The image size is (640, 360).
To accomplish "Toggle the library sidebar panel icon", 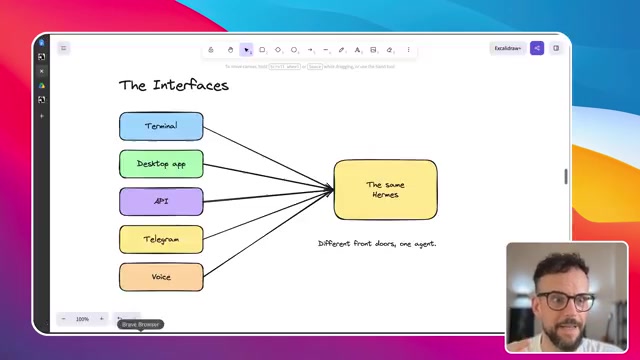I will tap(556, 48).
